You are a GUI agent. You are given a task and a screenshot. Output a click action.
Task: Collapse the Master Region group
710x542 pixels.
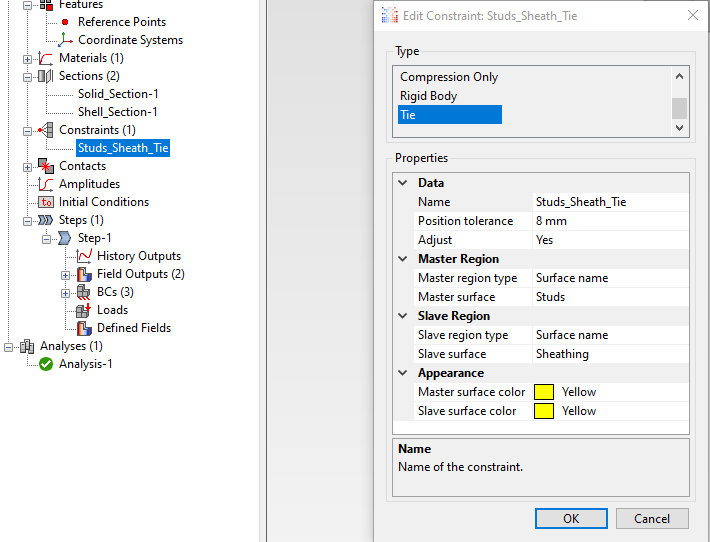tap(403, 259)
